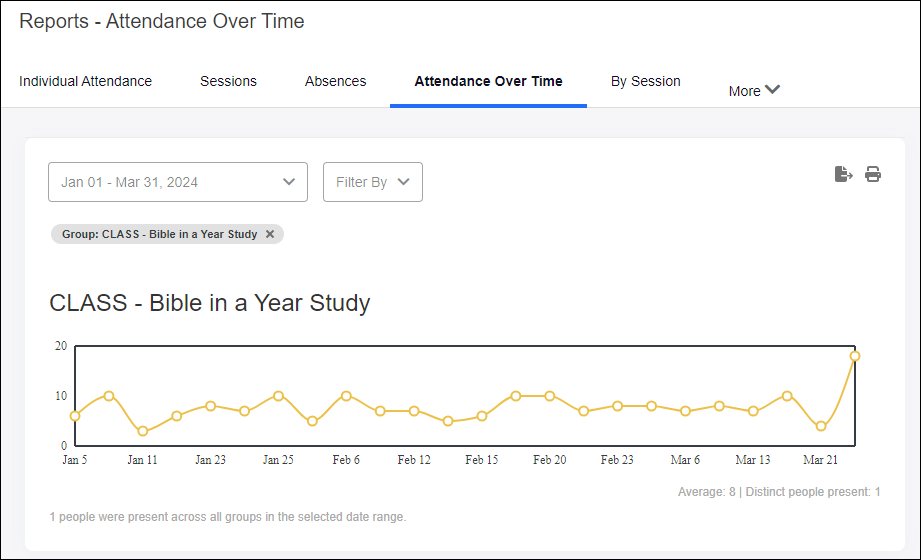Open the Sessions tab
The image size is (921, 560).
228,81
